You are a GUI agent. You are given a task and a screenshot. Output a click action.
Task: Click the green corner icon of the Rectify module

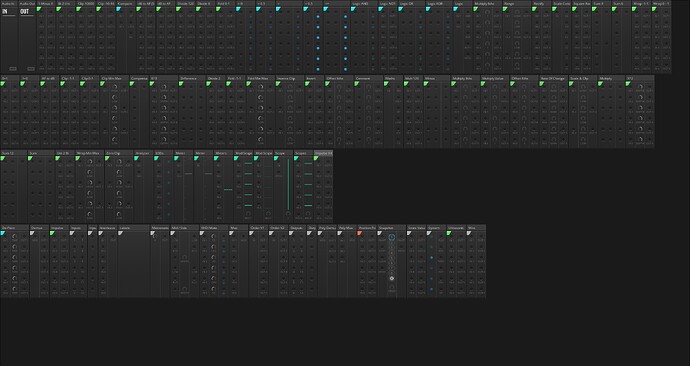534,9
